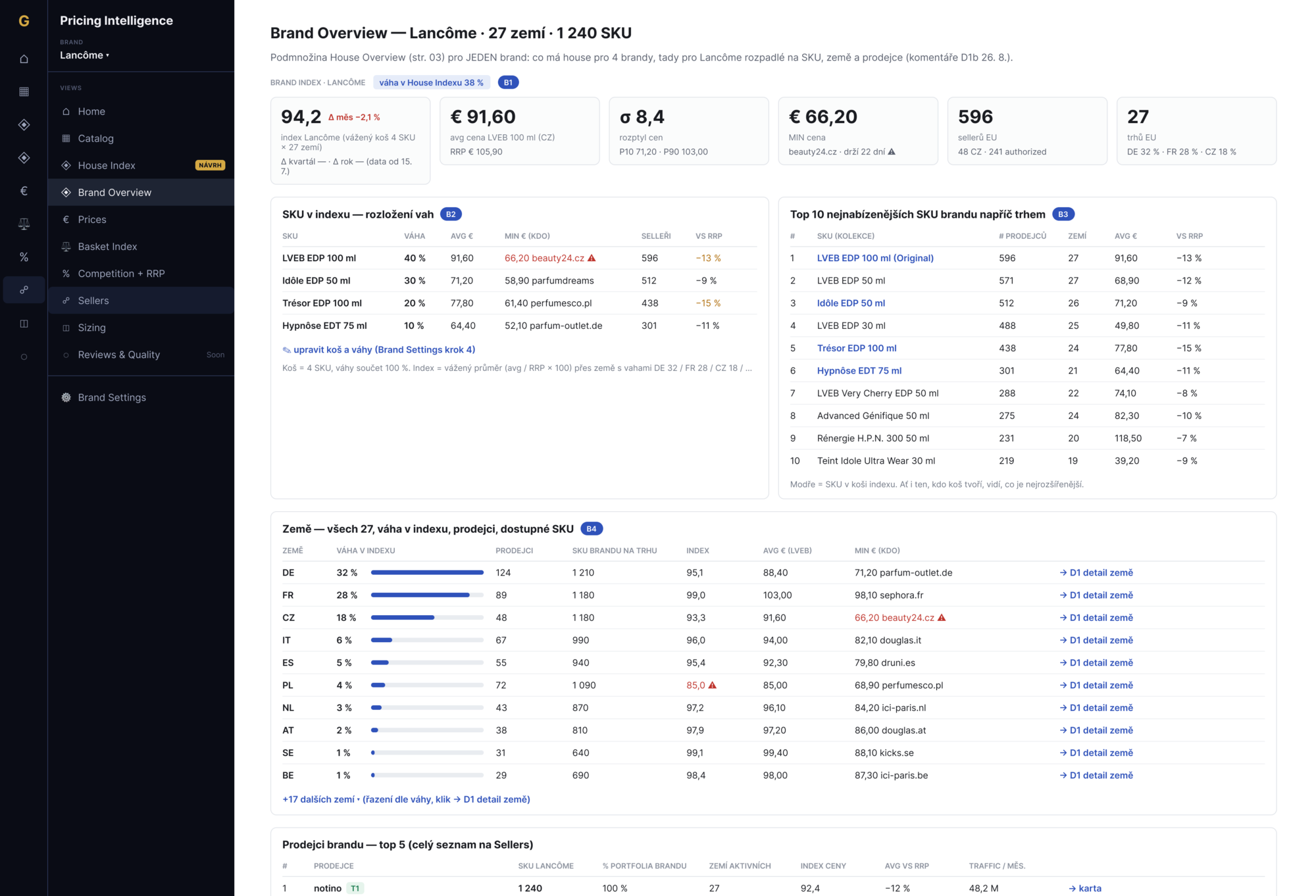
Task: Open catalog grid icon in icon rail
Action: 24,91
